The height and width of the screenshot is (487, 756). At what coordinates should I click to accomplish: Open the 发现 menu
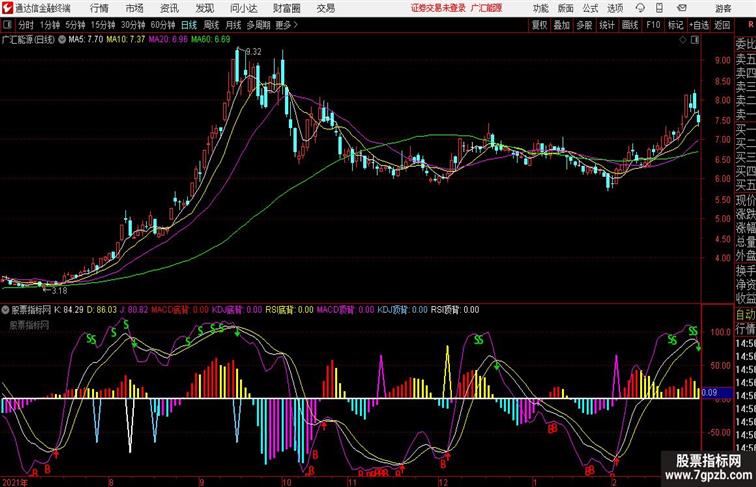click(x=204, y=8)
